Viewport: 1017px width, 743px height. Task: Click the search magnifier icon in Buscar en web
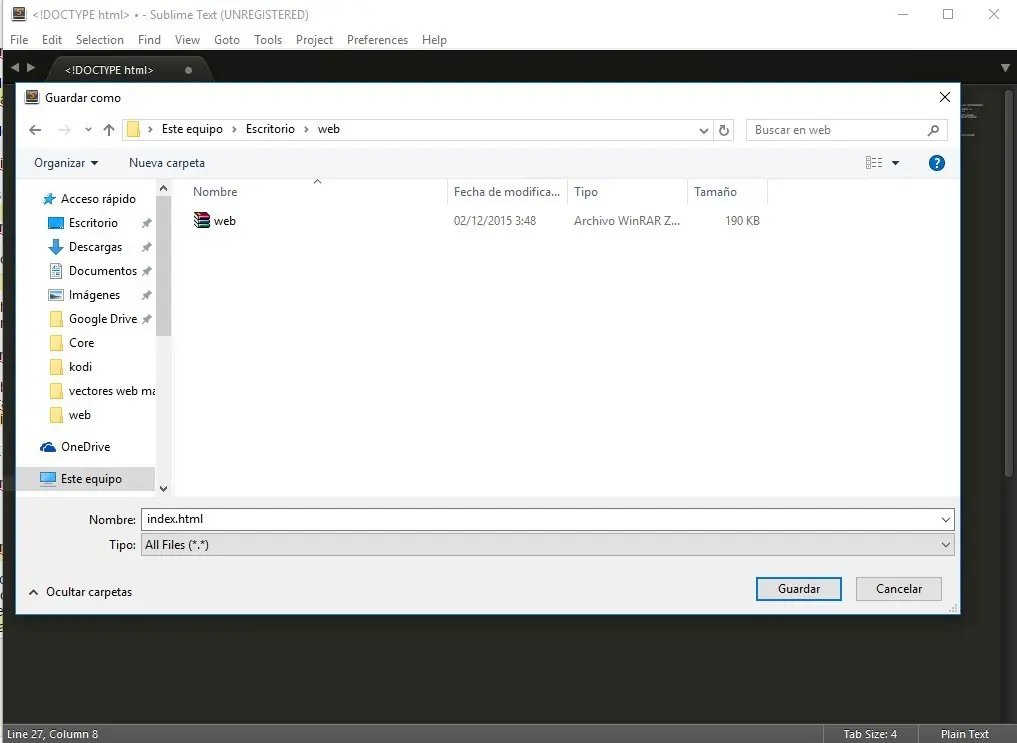pos(933,130)
